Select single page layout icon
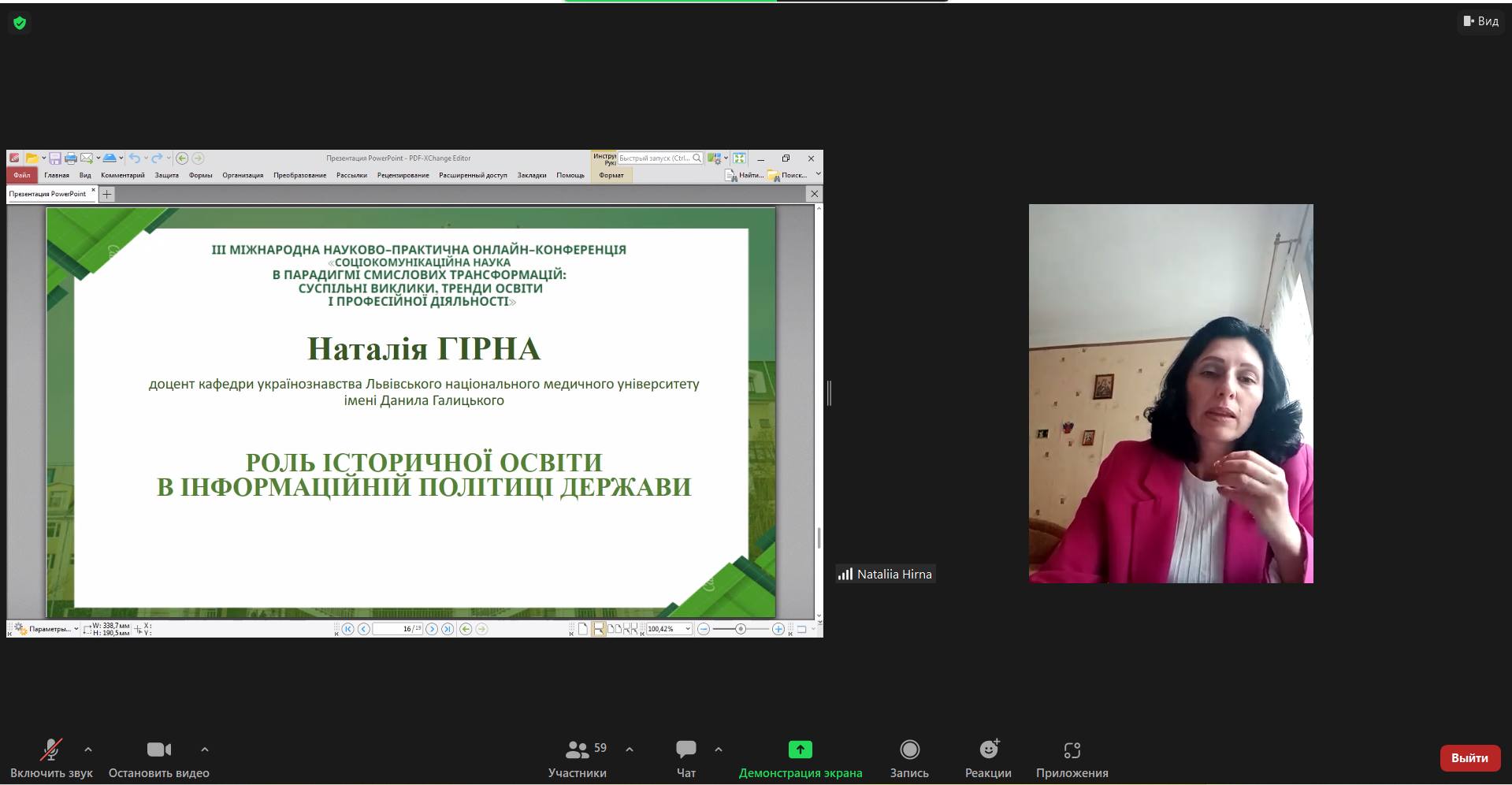The image size is (1512, 785). click(583, 629)
